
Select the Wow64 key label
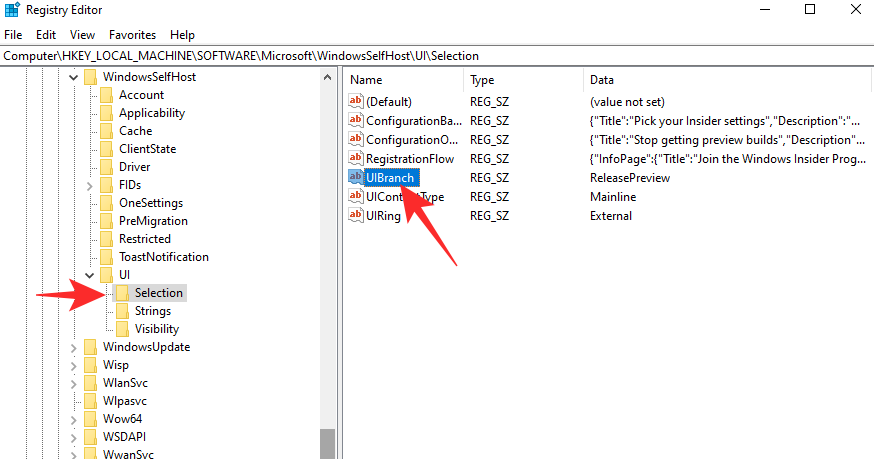123,419
